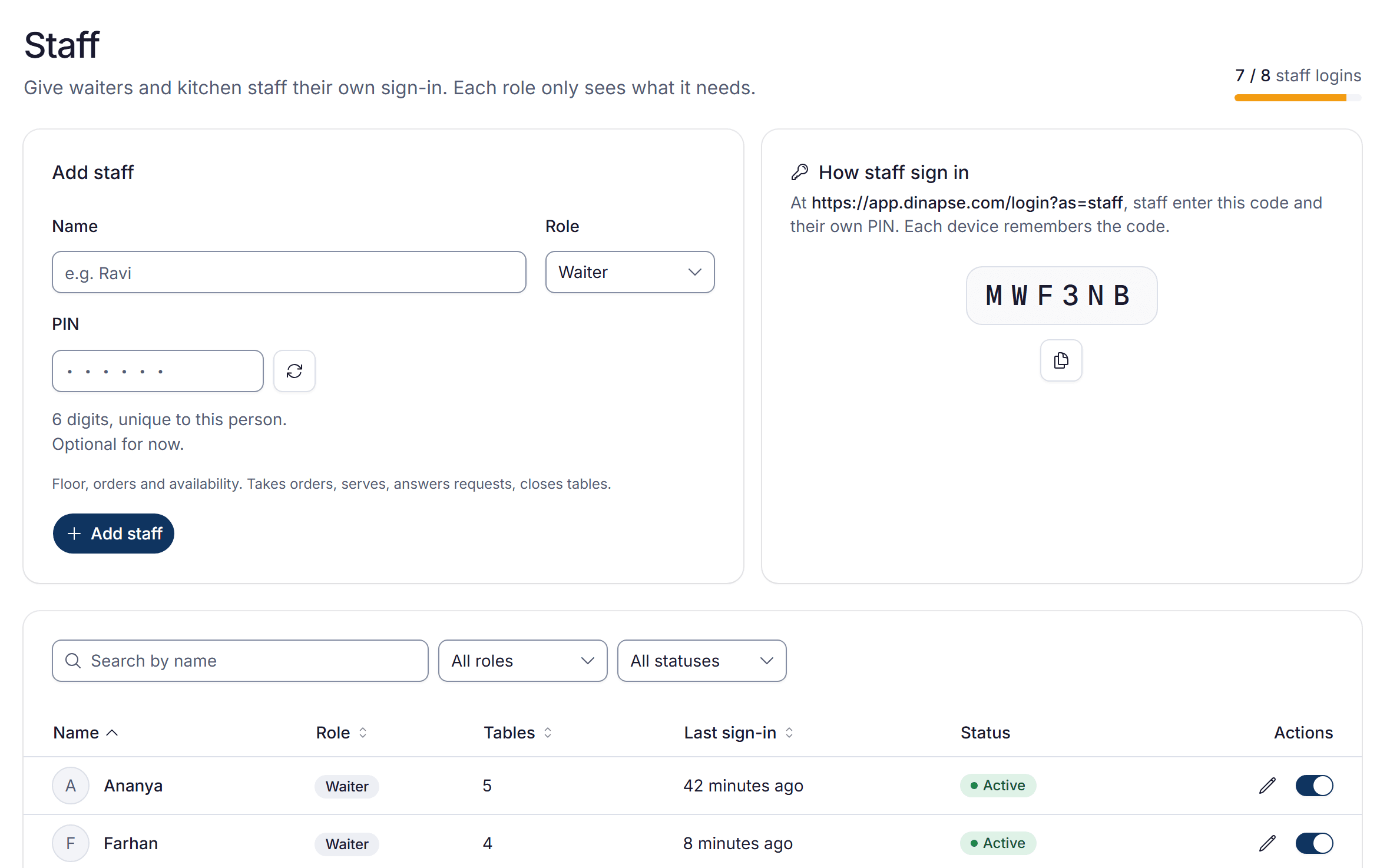Regenerate the PIN with the refresh icon

(x=294, y=371)
